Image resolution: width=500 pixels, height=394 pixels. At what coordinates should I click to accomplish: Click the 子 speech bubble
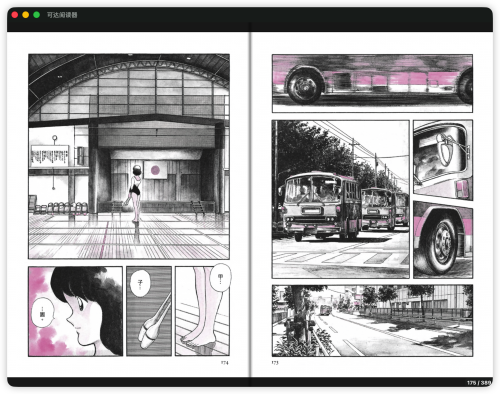pyautogui.click(x=140, y=284)
